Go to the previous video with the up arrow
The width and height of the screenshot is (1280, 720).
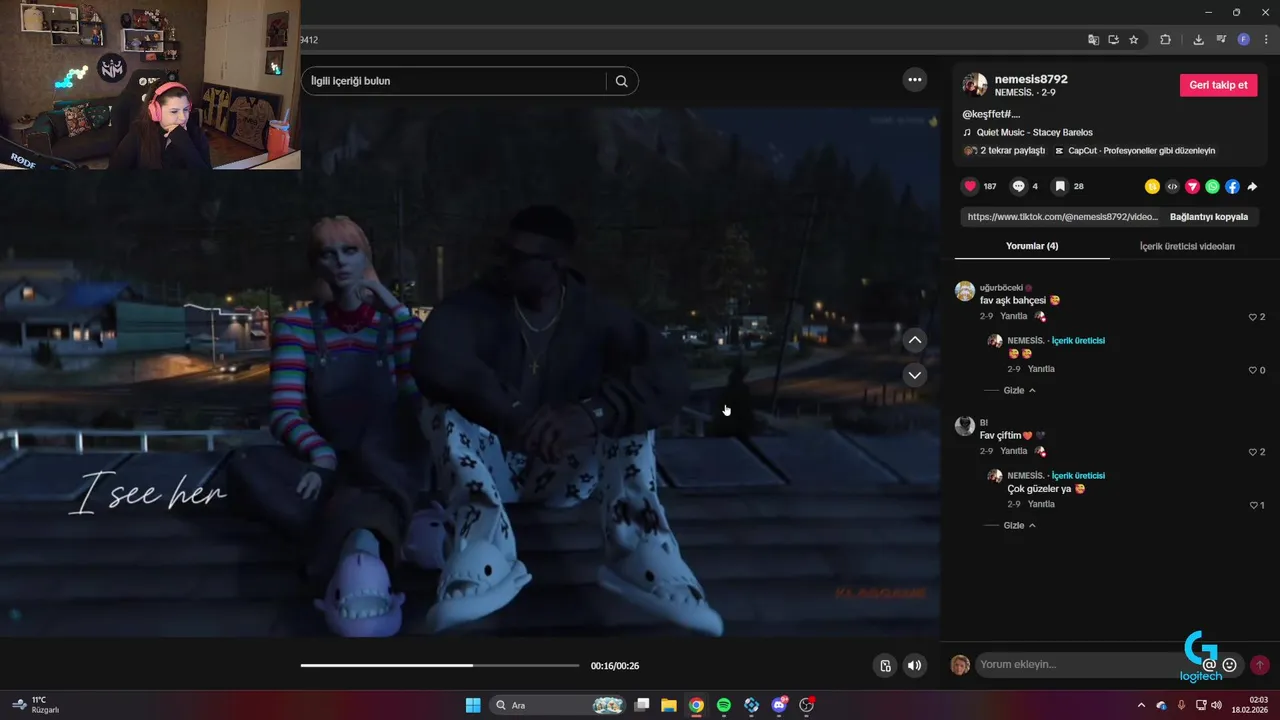click(x=914, y=340)
